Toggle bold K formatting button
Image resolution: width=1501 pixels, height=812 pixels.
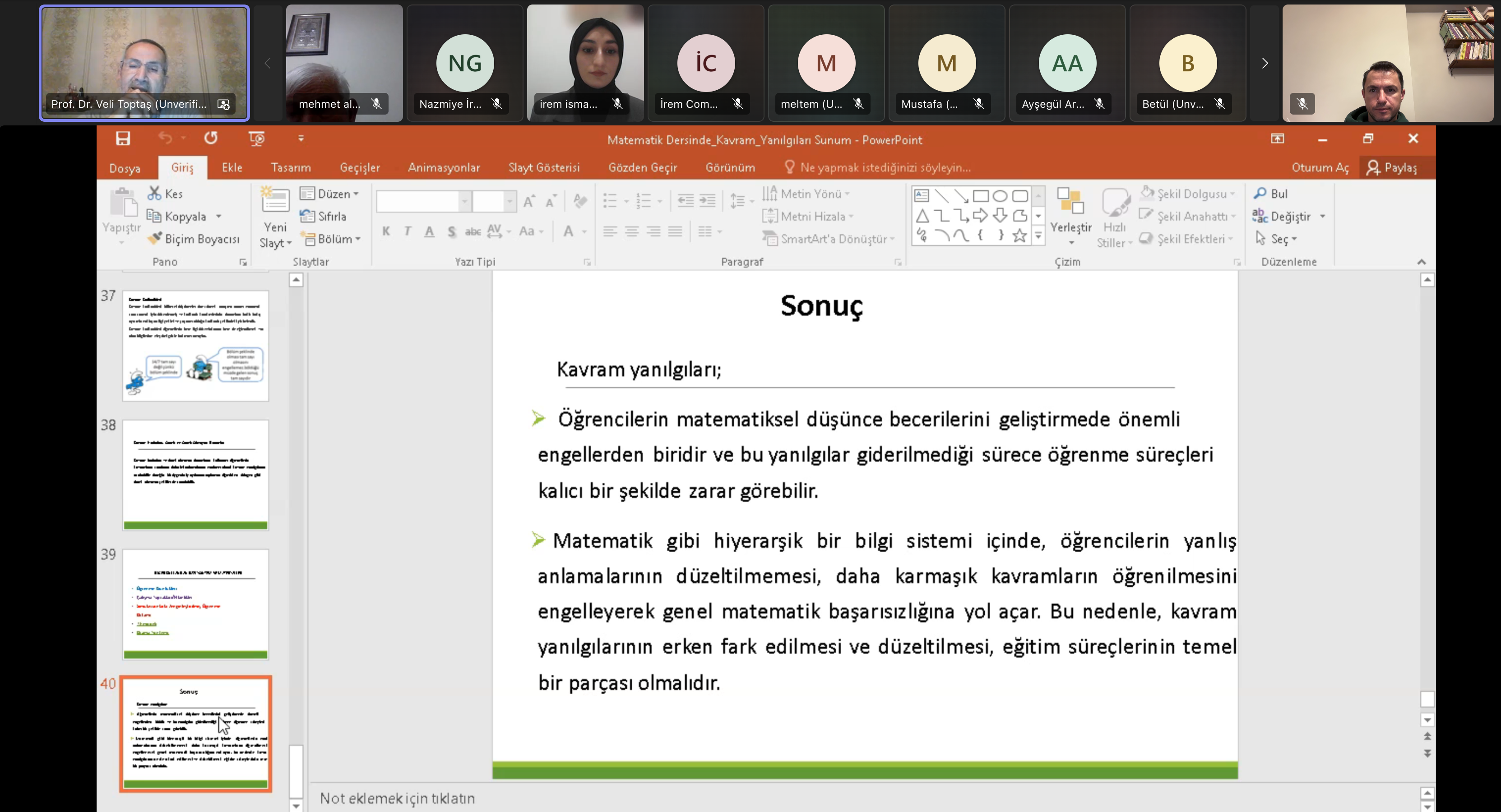click(x=386, y=231)
